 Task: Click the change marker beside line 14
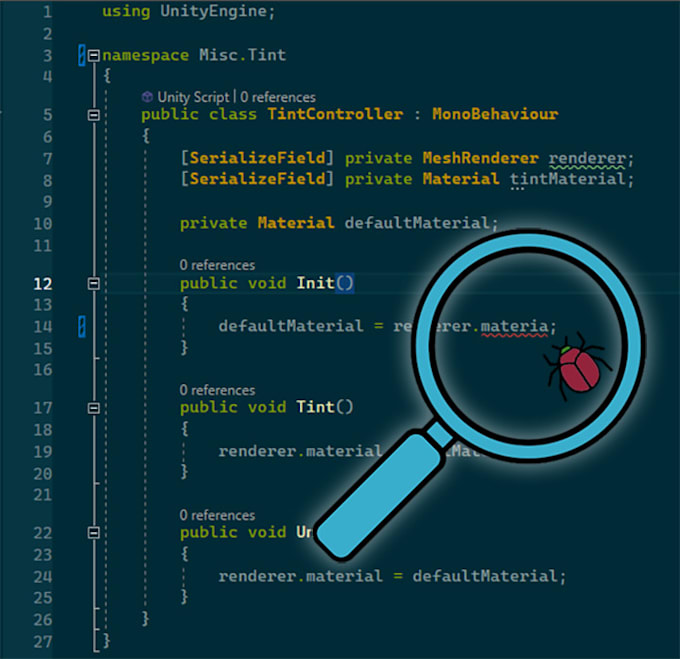82,326
